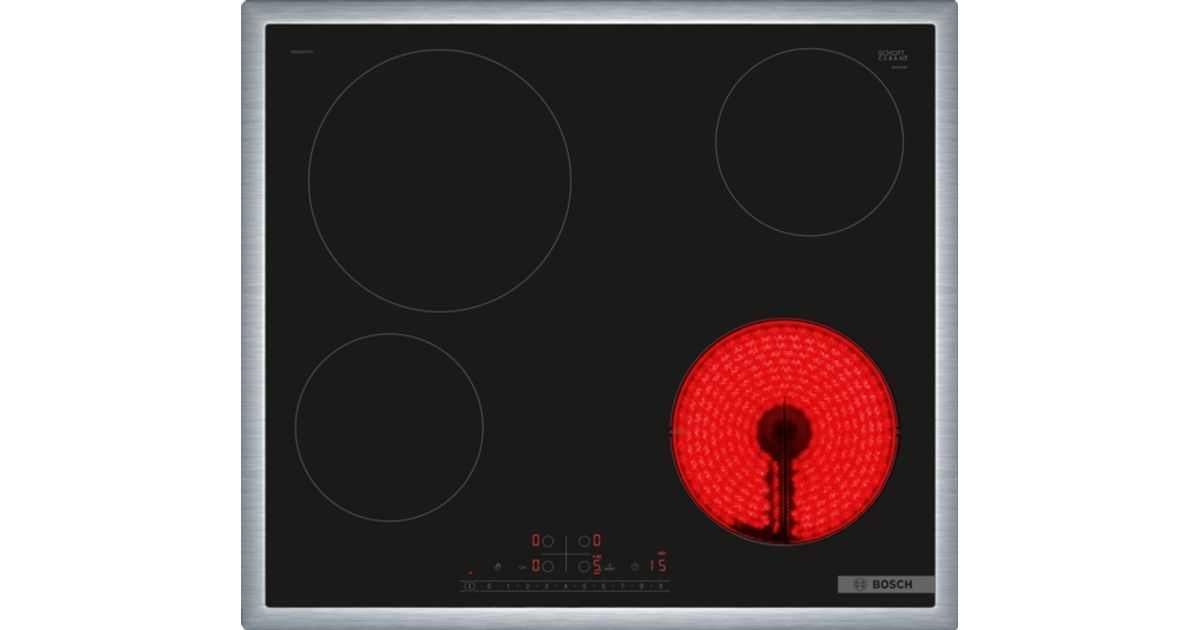Tap the hand-shaped wipe protection icon
This screenshot has width=1200, height=630.
[x=498, y=566]
